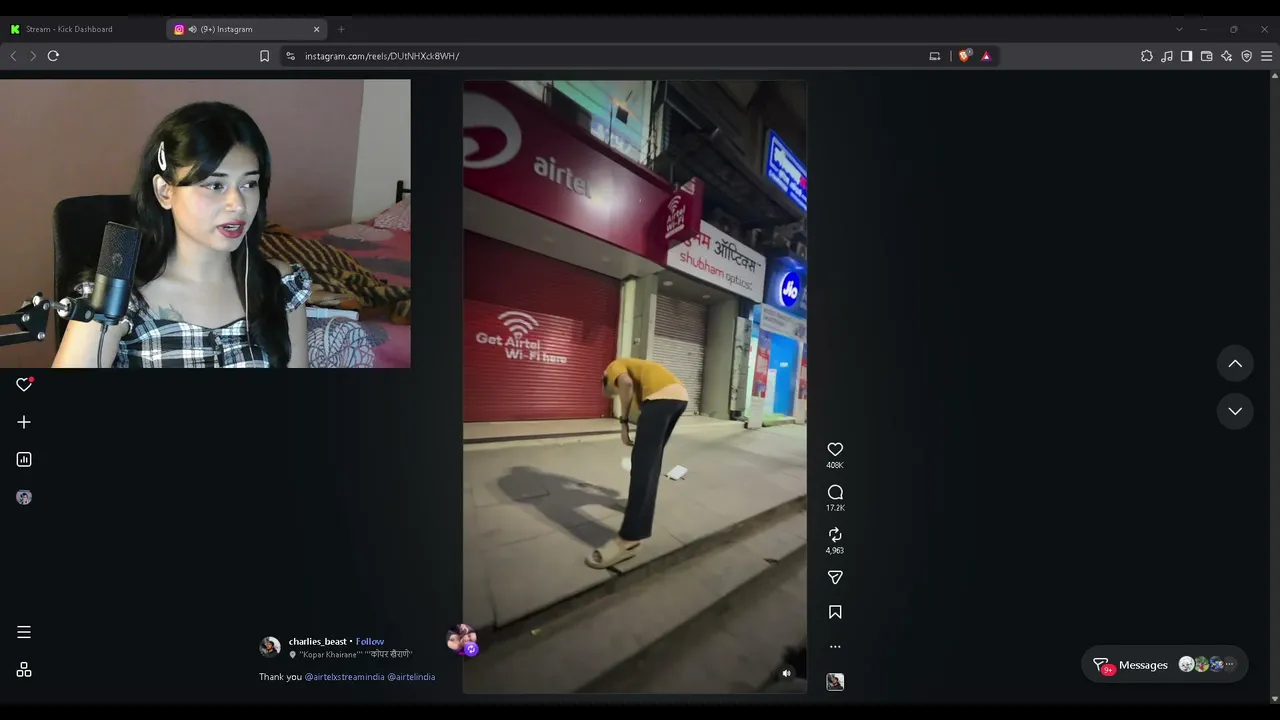Screen dimensions: 1280x720
Task: Click the reel video to pause it
Action: coord(634,386)
